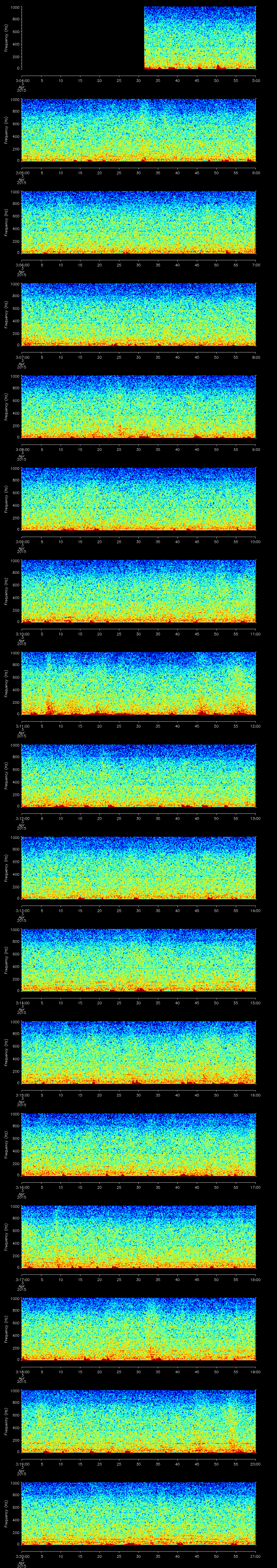Pick the 18:00 end-of-axis time label
Viewport: 277px width, 1568px height.
[x=255, y=1279]
